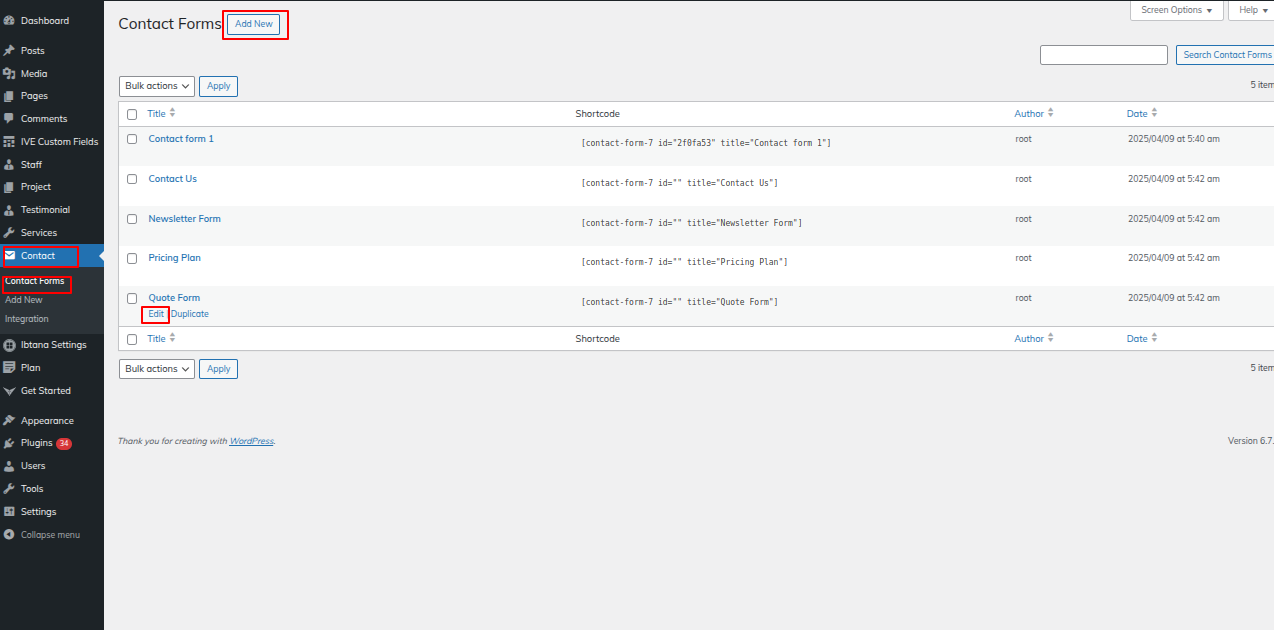Click Edit link under Quote Form

[156, 314]
